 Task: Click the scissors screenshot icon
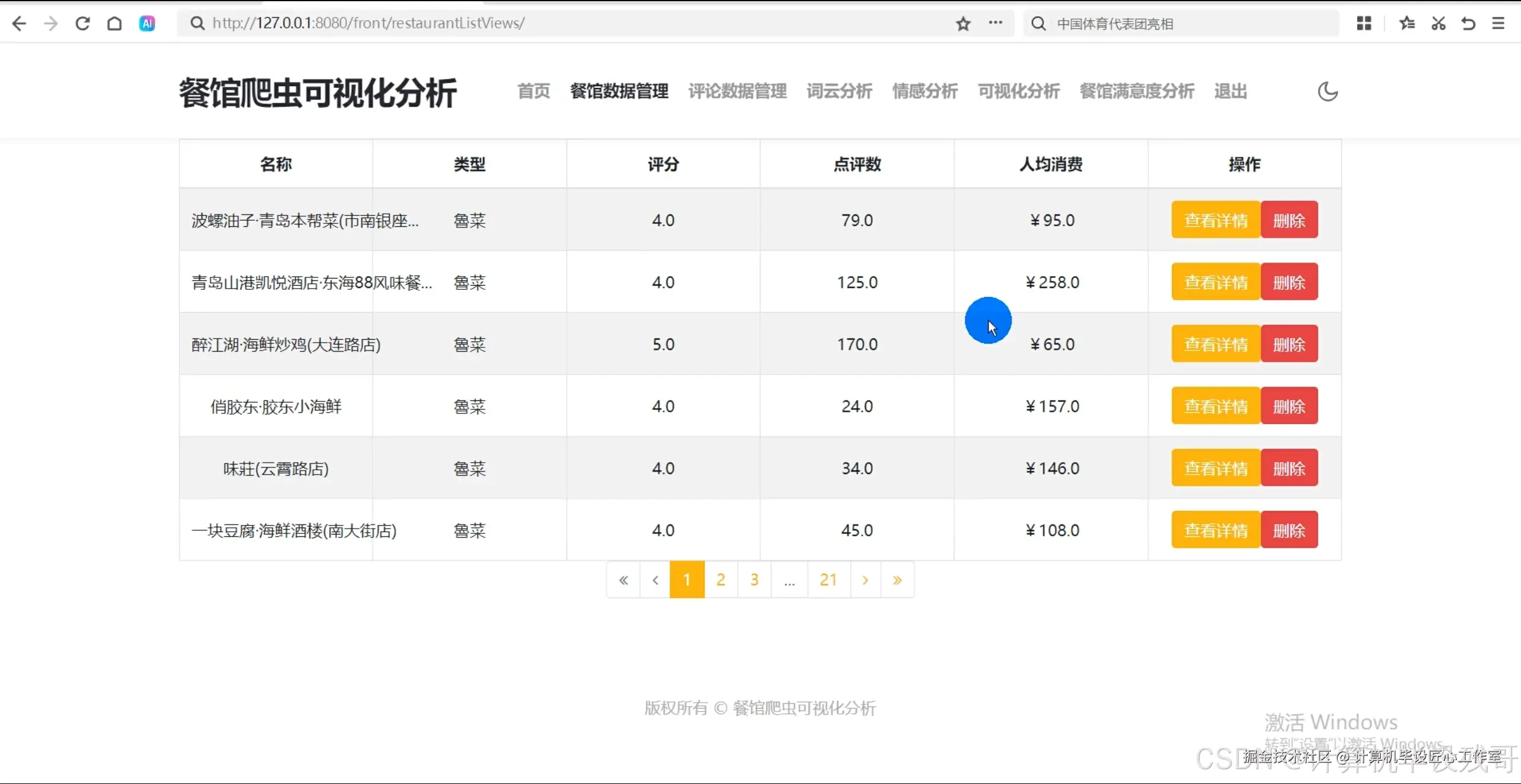[1438, 23]
